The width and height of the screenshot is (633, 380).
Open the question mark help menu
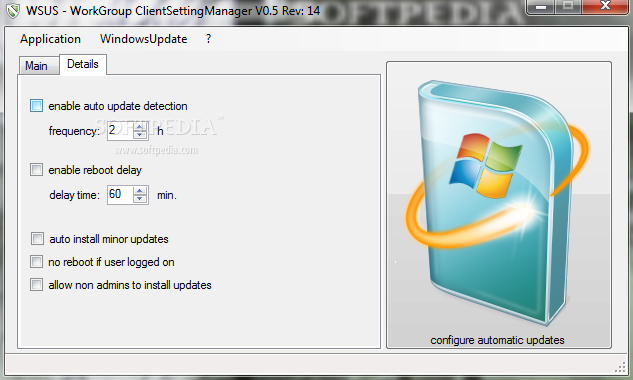coord(208,39)
